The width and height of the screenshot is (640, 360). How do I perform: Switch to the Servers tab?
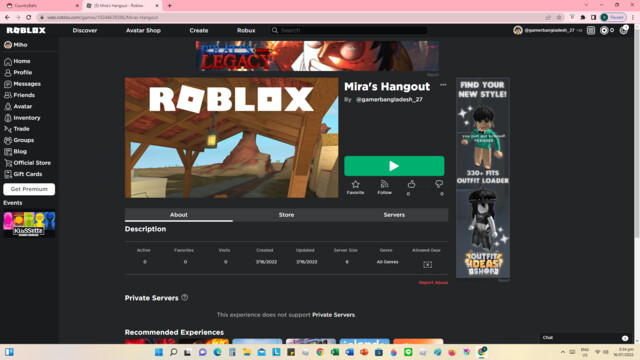(394, 215)
